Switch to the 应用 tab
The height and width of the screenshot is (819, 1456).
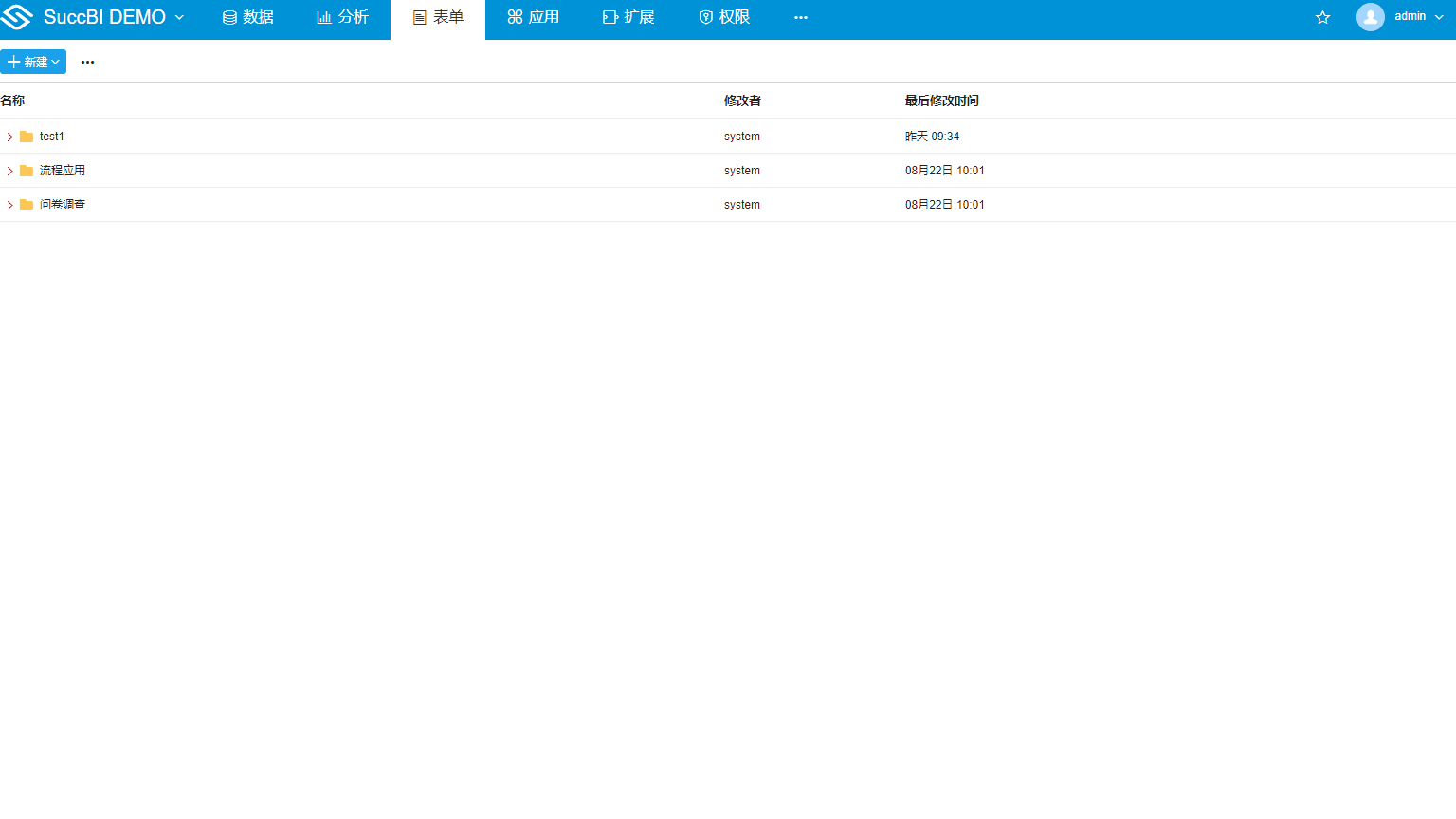[534, 16]
